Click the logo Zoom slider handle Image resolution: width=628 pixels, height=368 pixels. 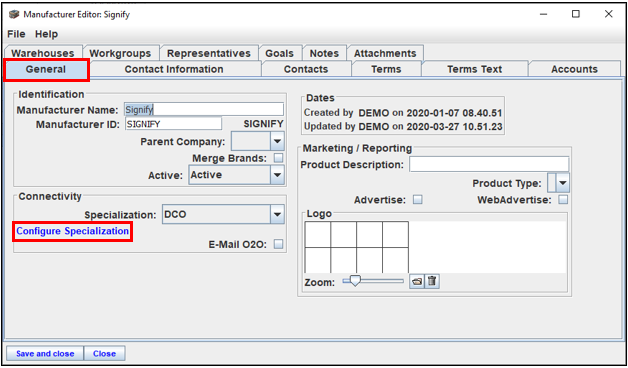(354, 281)
